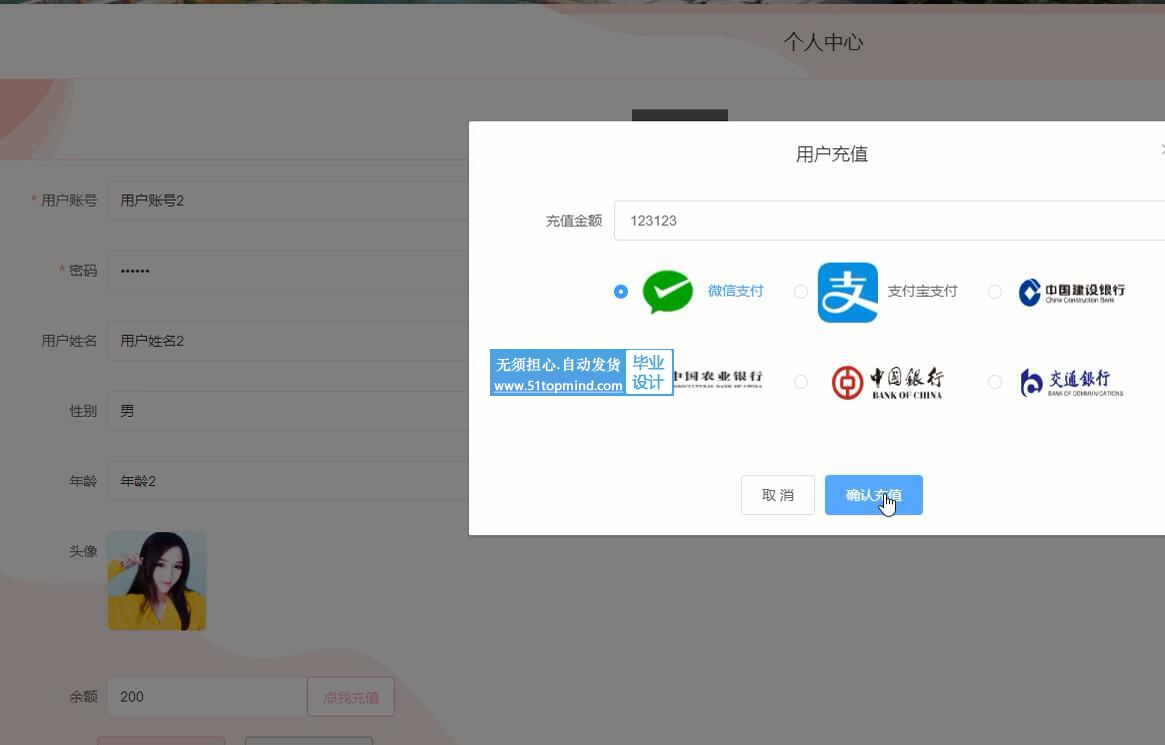Open the 性别 field showing 男
This screenshot has width=1165, height=745.
[288, 411]
